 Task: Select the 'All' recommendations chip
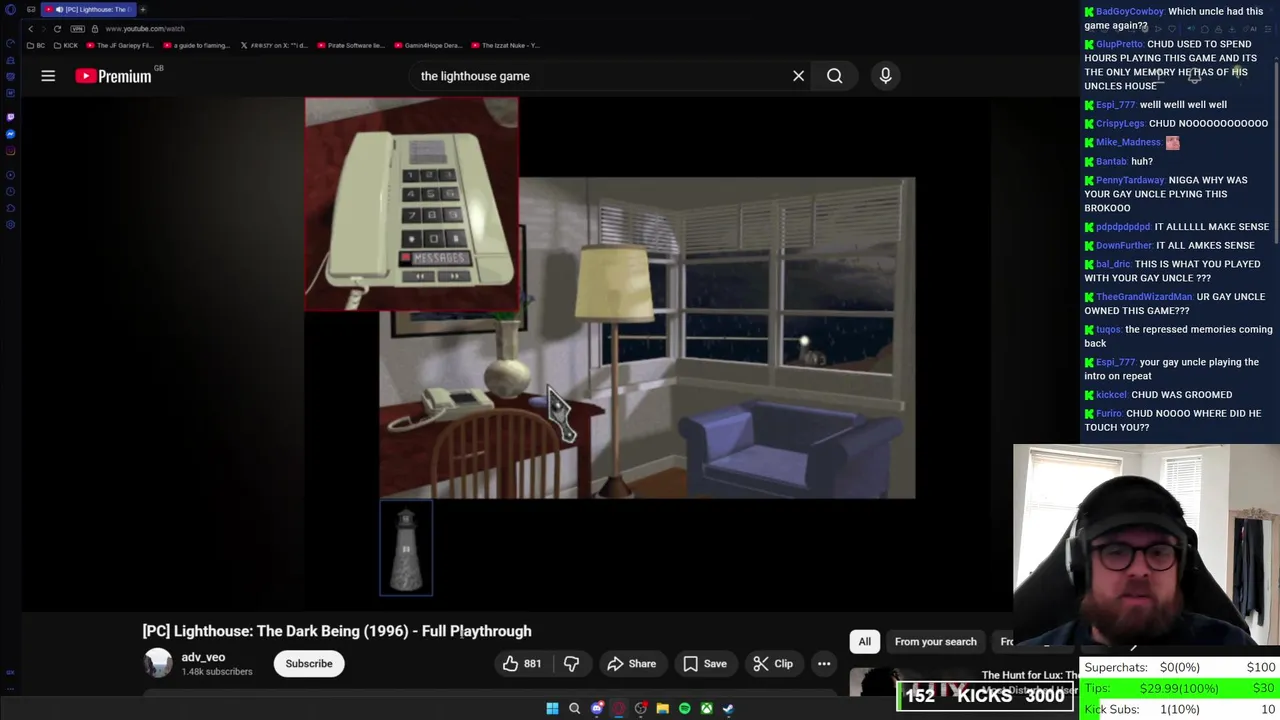[x=865, y=642]
